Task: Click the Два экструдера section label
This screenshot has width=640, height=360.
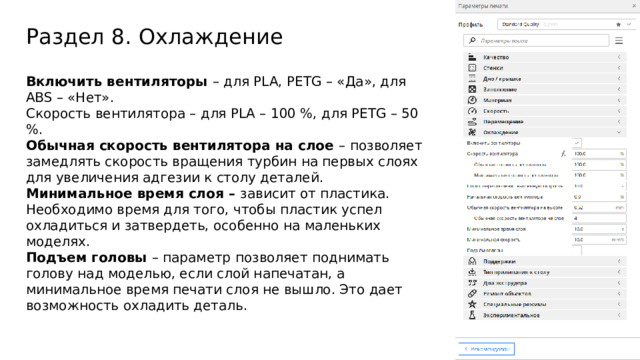Action: click(505, 282)
